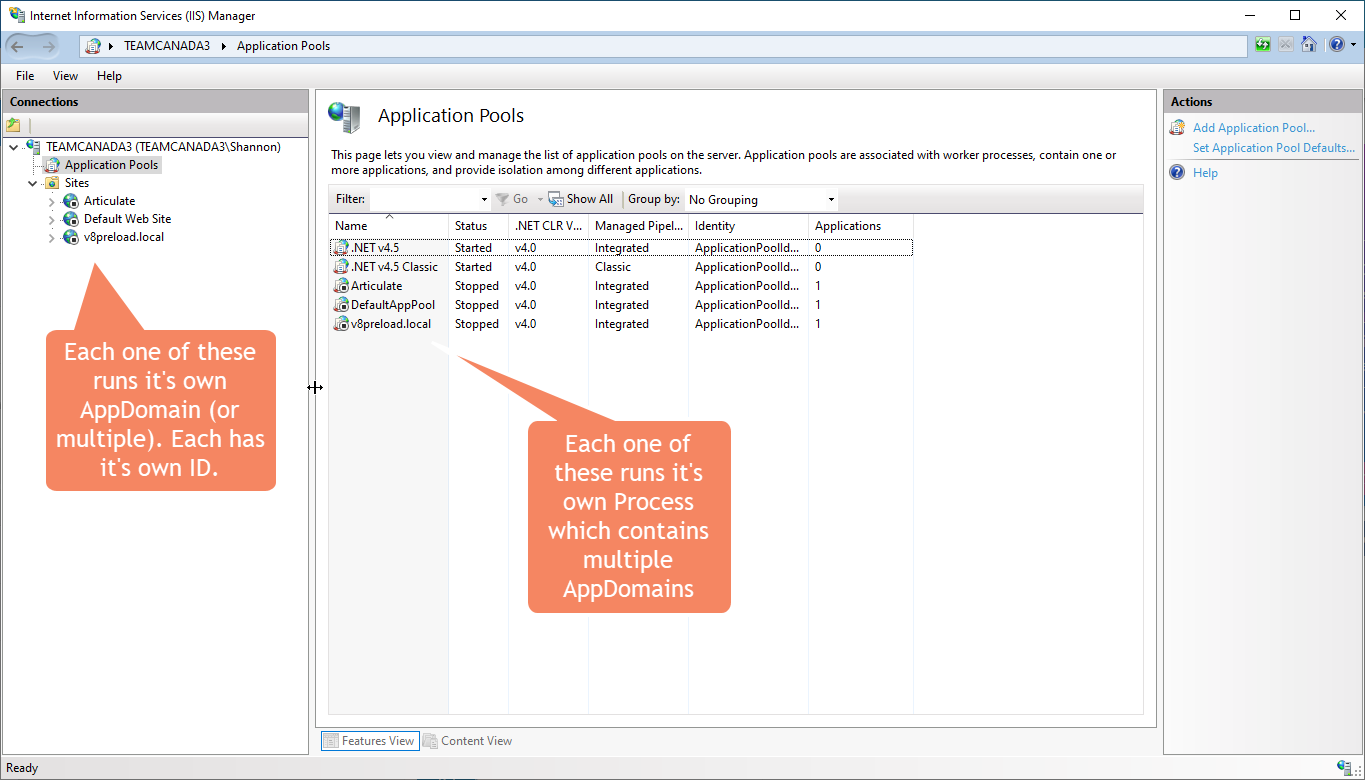
Task: Click the IIS Manager title bar icon
Action: point(17,15)
